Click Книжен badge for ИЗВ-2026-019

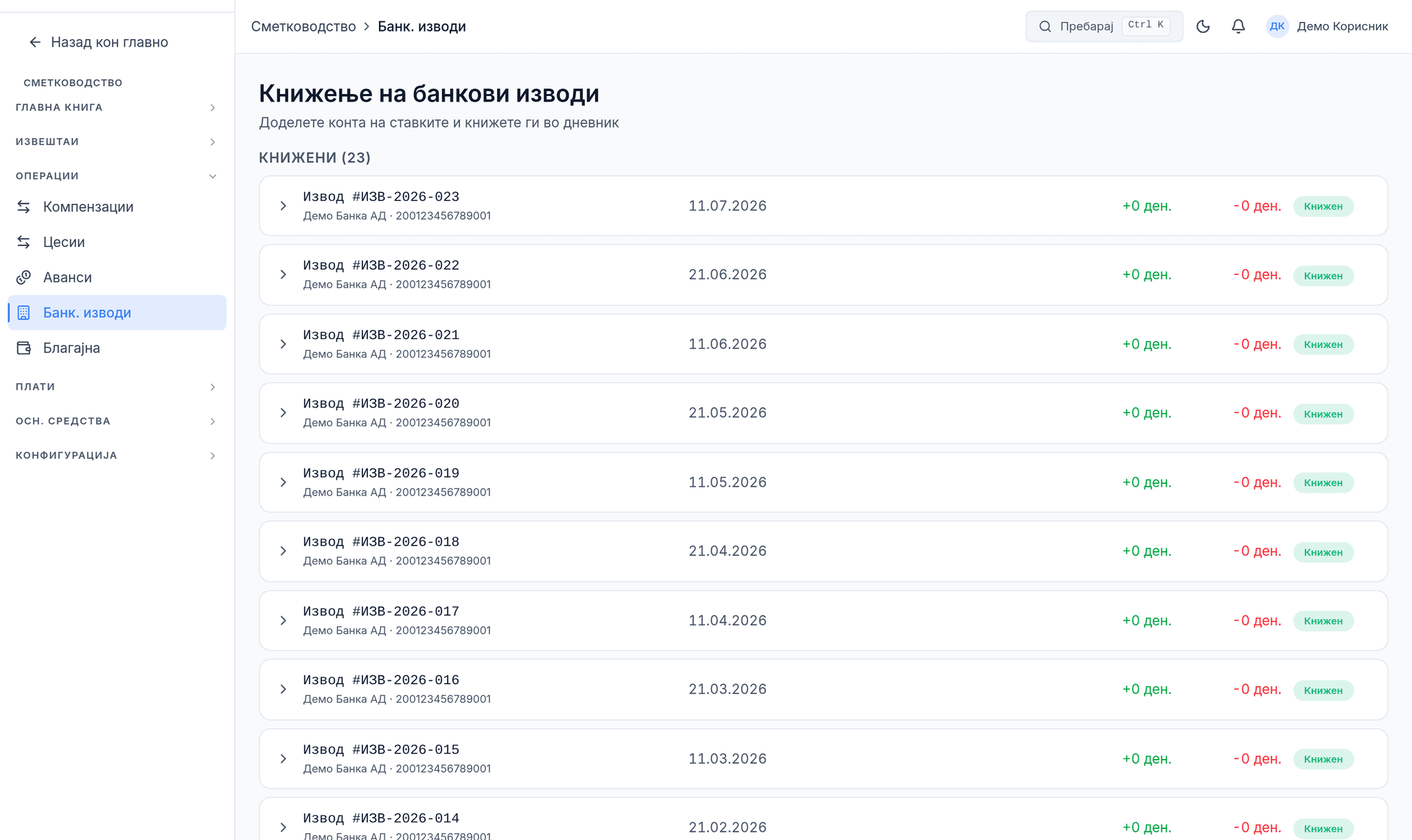[x=1323, y=483]
